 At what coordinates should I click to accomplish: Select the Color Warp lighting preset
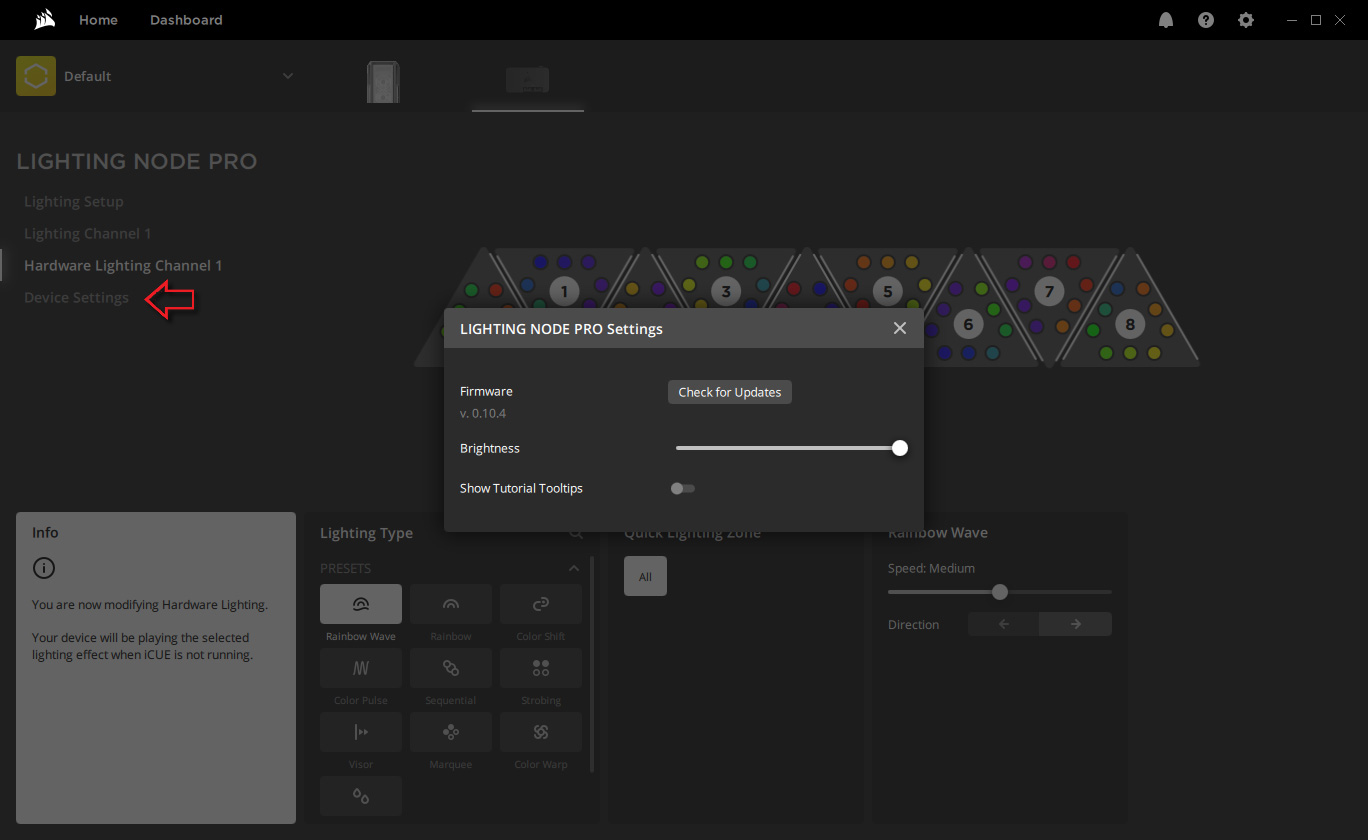coord(541,732)
